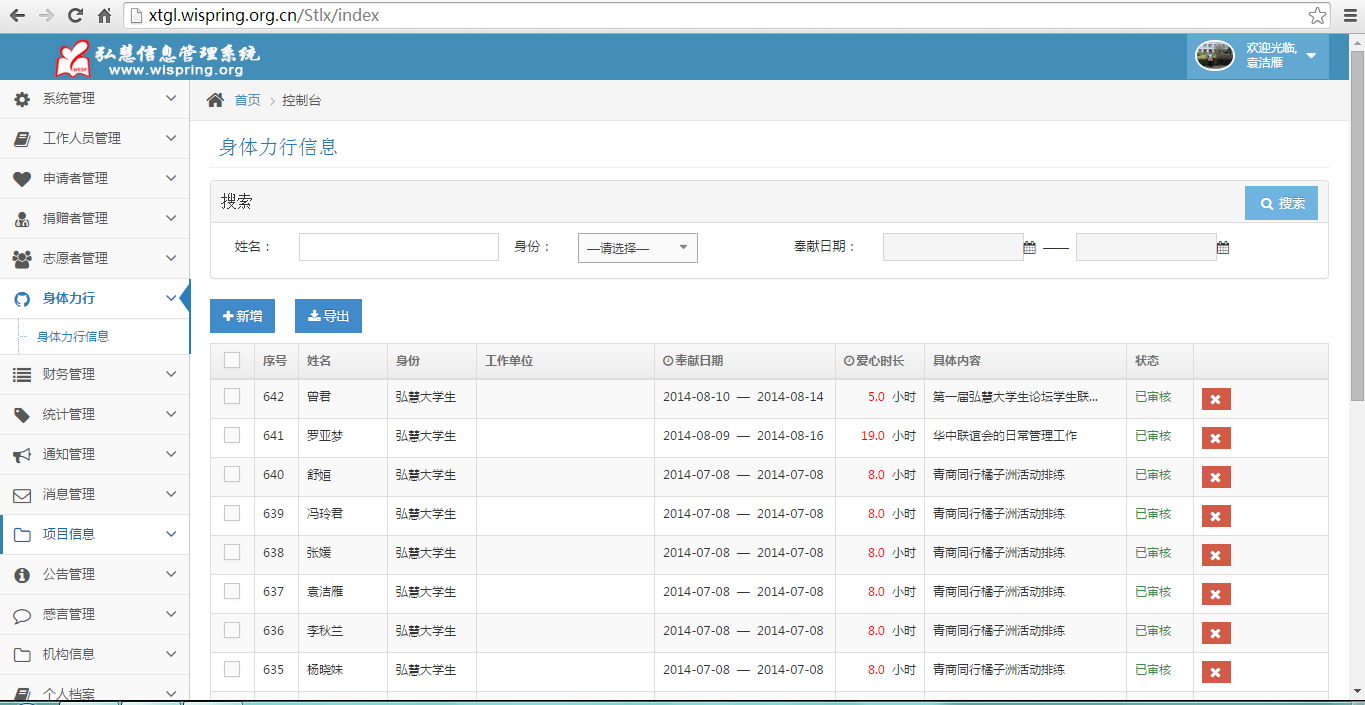Check the select-all checkbox in table header
The image size is (1365, 705).
click(231, 360)
